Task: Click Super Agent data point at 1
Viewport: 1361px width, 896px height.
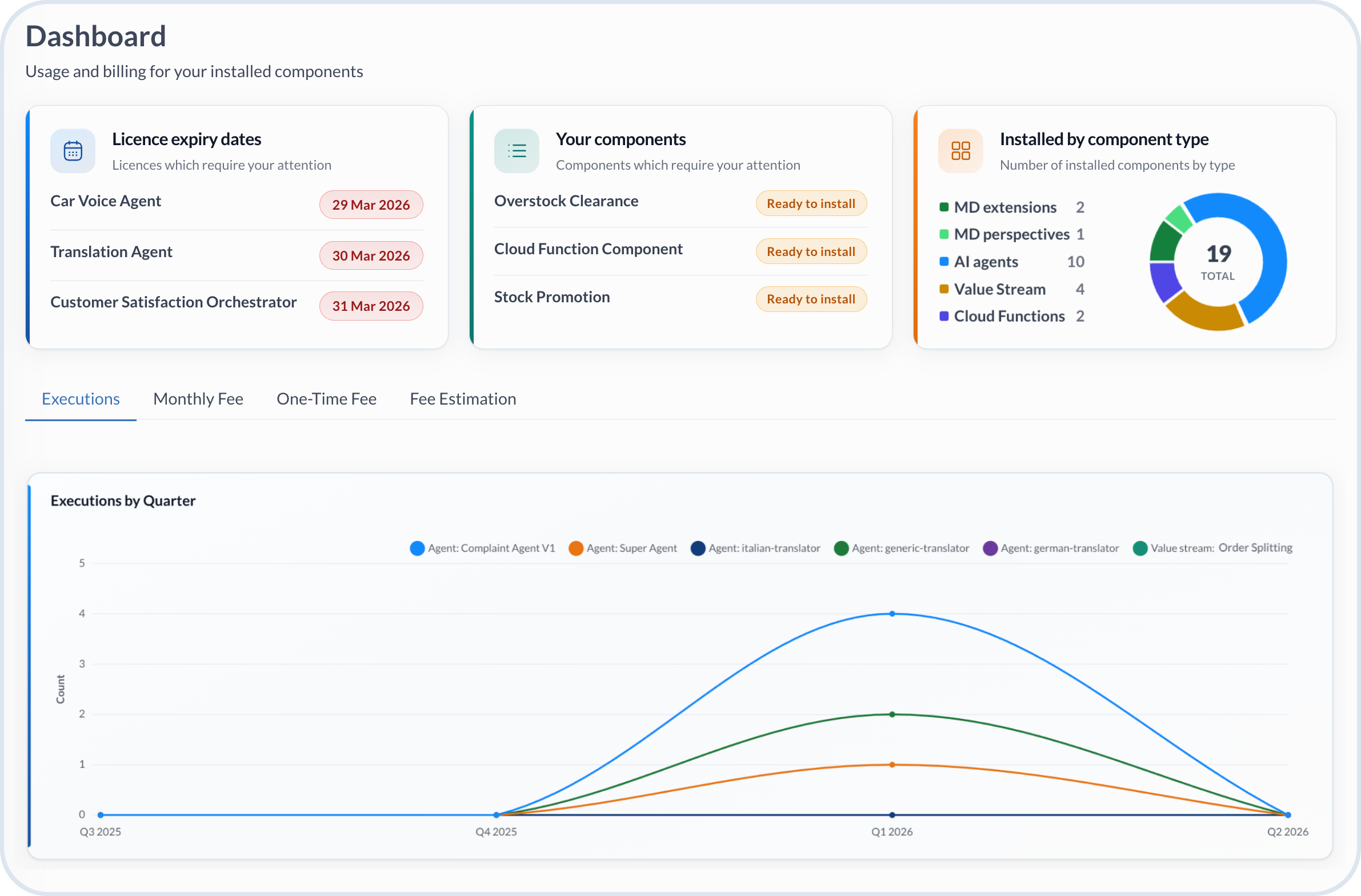Action: (892, 765)
